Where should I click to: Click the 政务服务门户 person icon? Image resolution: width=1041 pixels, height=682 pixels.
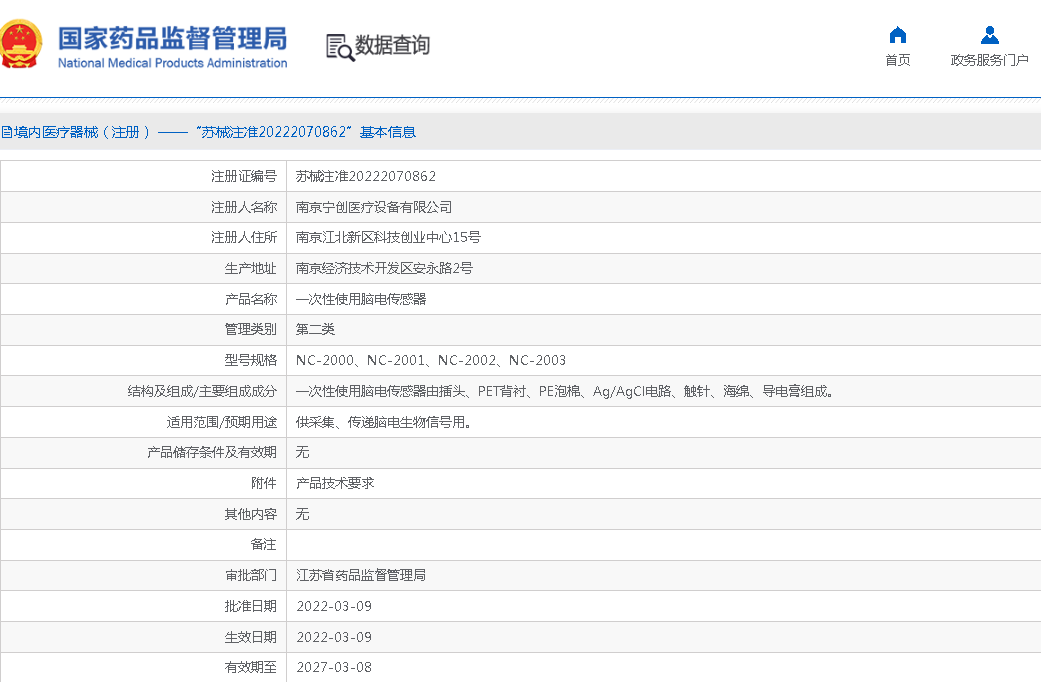click(x=989, y=35)
